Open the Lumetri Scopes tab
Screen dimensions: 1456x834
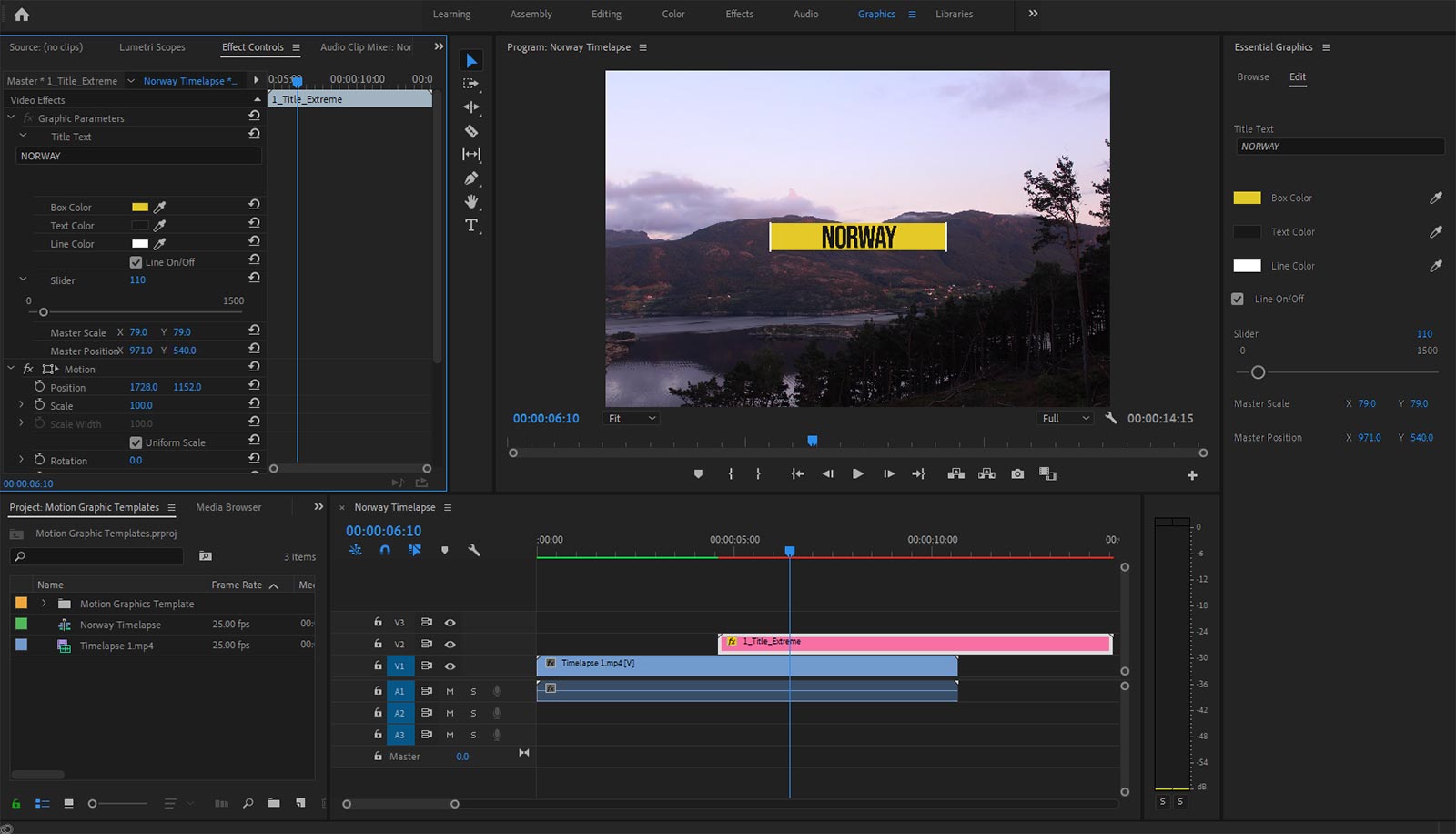pyautogui.click(x=152, y=46)
